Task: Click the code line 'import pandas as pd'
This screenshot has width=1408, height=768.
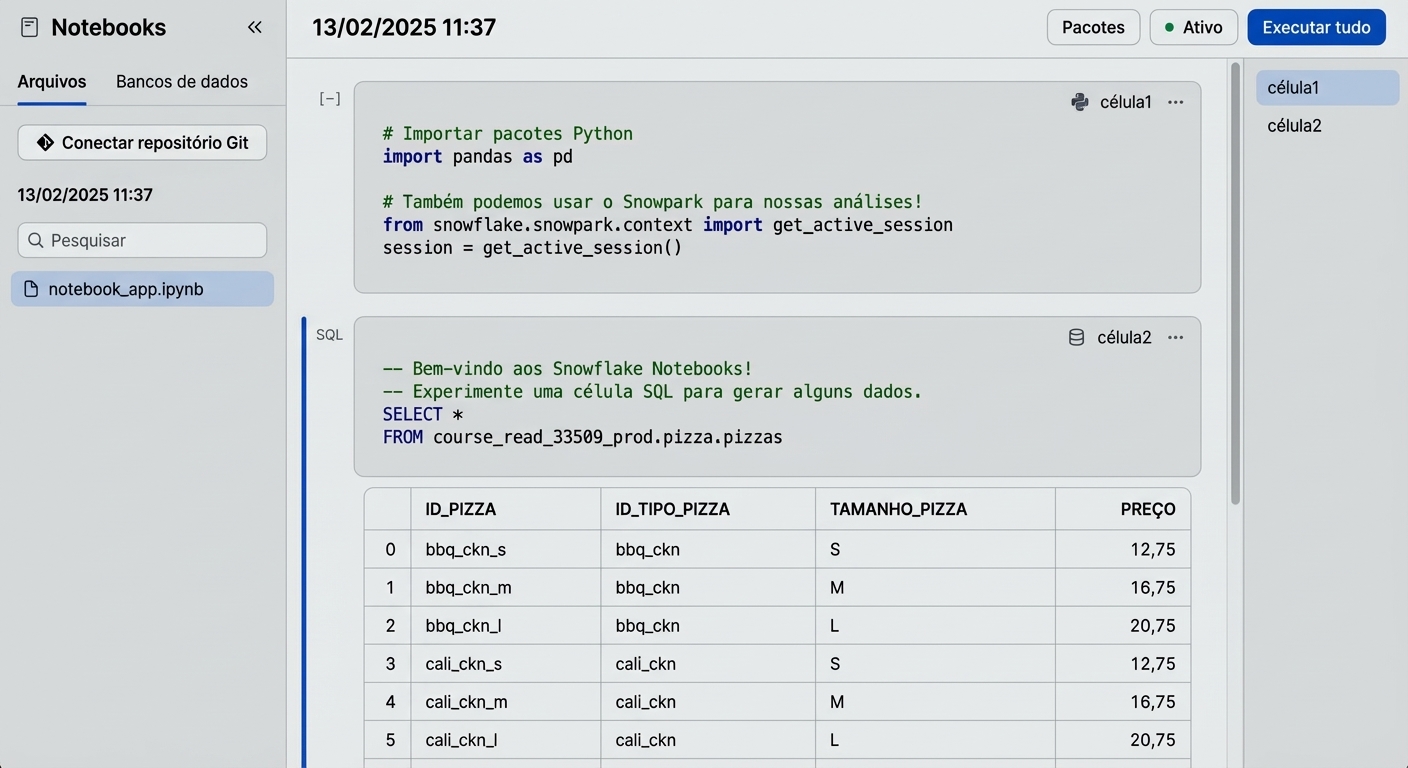Action: click(x=477, y=157)
